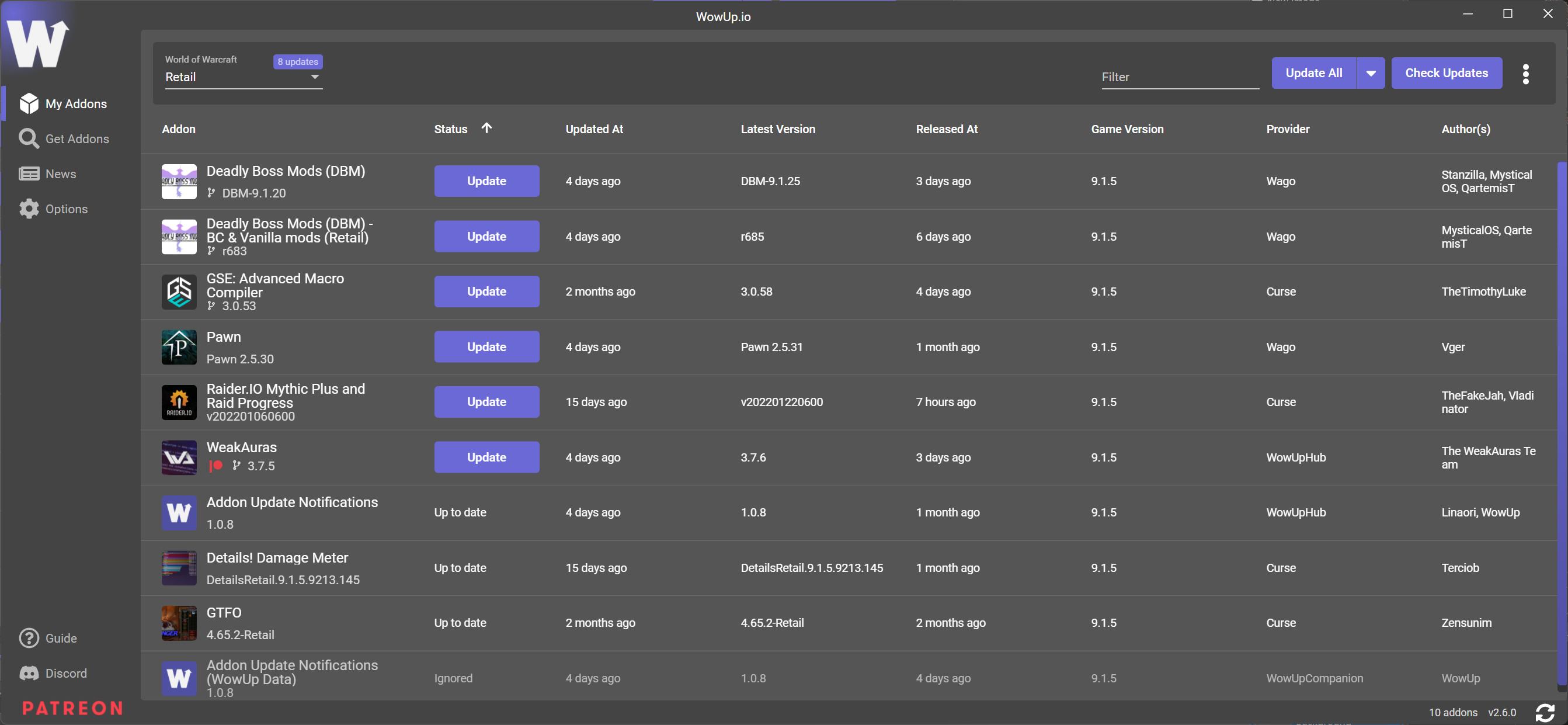Viewport: 1568px width, 725px height.
Task: Click the Filter input field
Action: point(1180,76)
